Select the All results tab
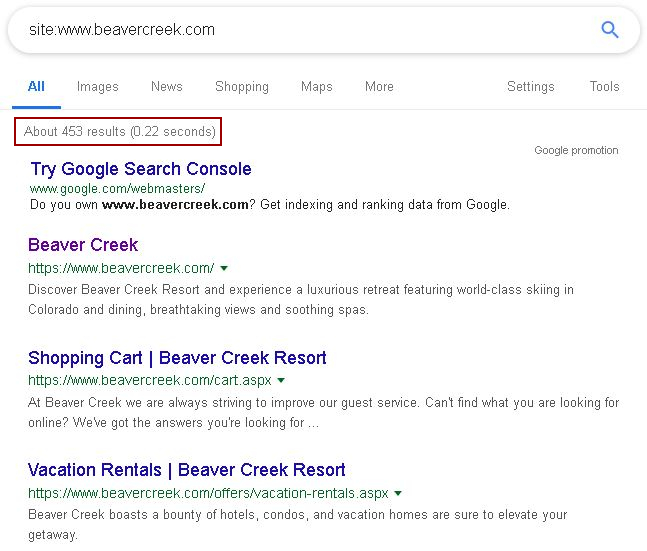The width and height of the screenshot is (647, 551). tap(36, 86)
